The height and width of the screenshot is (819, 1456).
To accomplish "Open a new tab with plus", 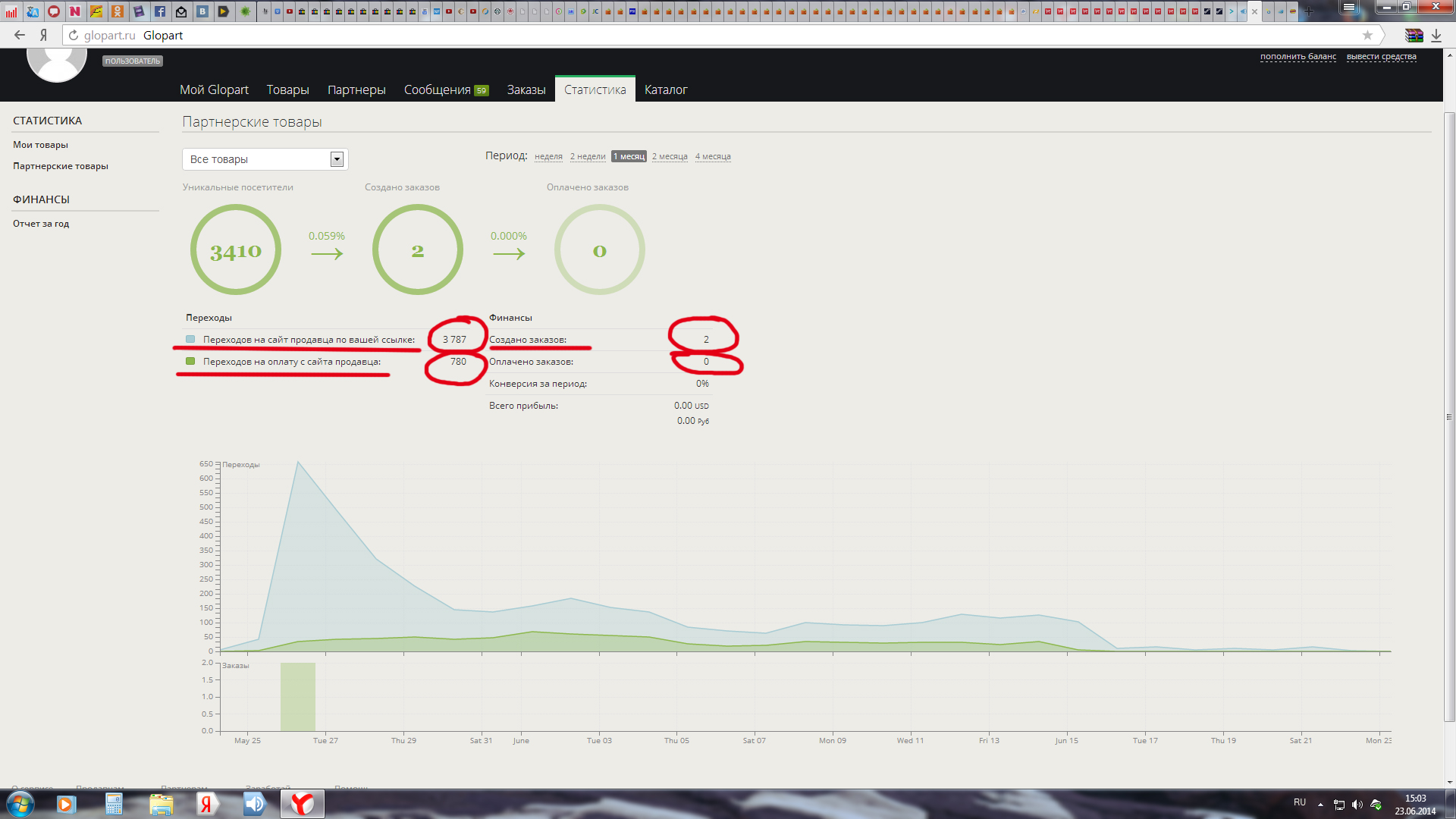I will click(x=1308, y=11).
